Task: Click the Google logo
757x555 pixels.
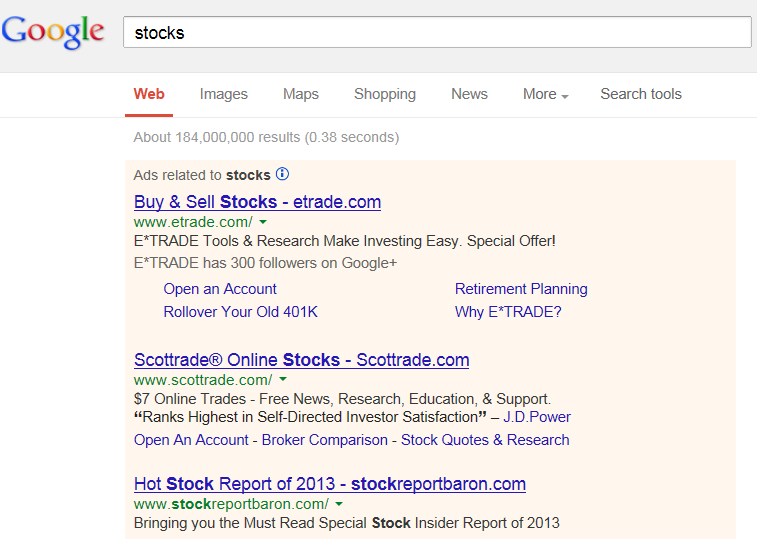Action: pos(53,32)
